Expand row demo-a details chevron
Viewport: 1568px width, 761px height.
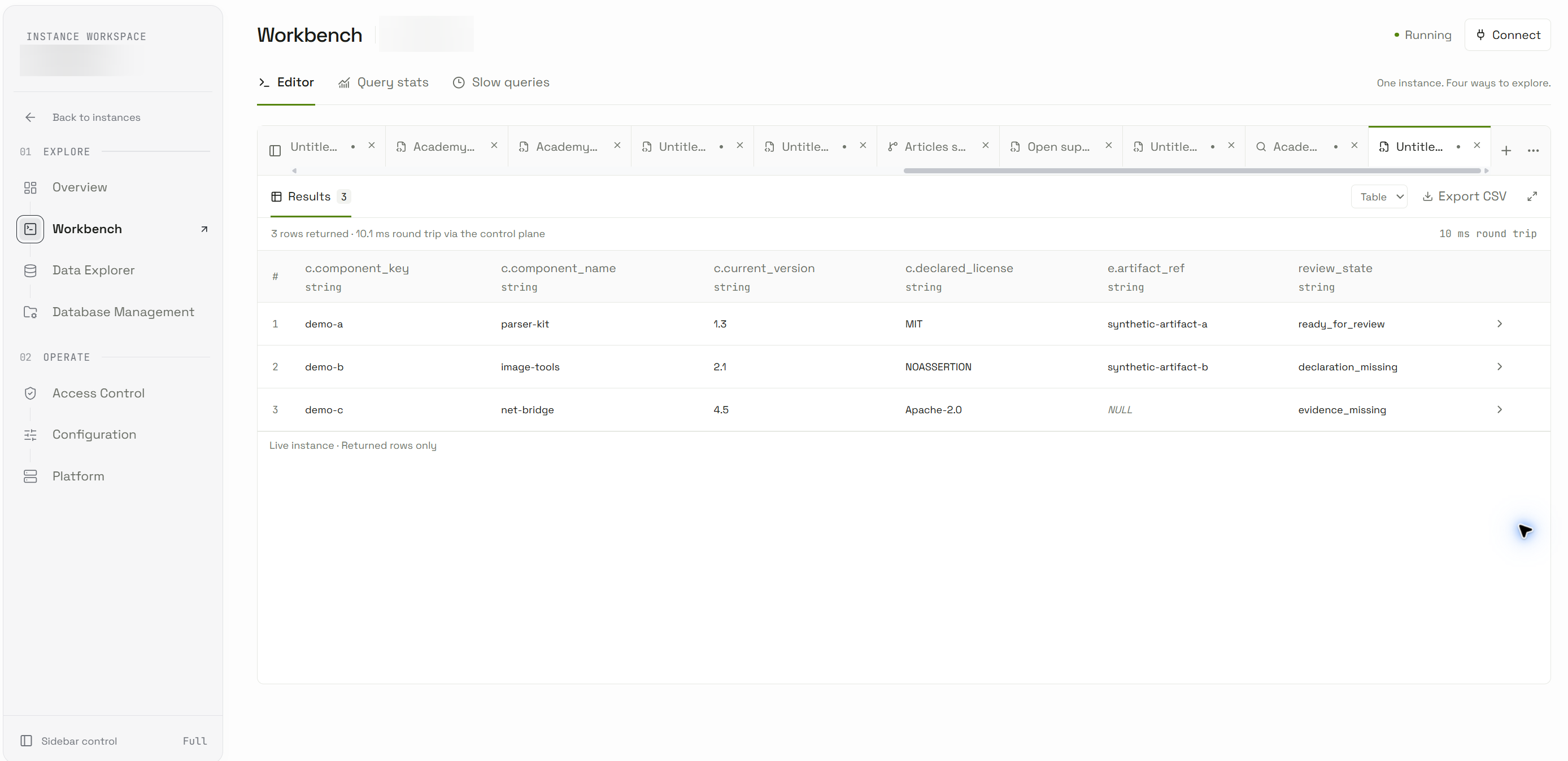[1499, 323]
